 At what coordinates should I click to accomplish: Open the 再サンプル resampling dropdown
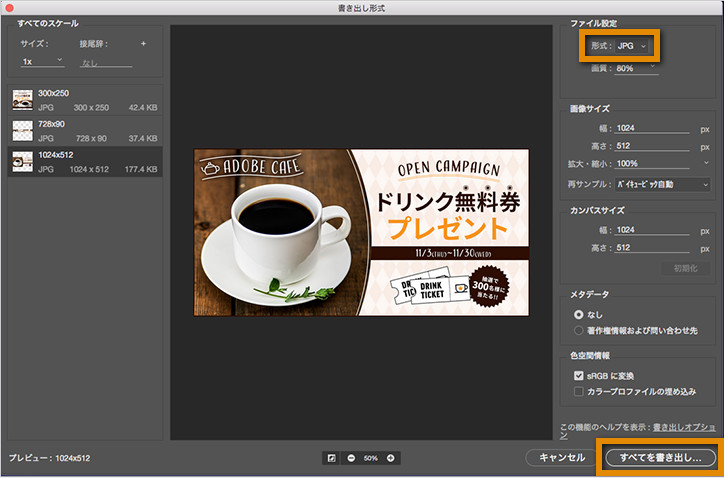pyautogui.click(x=662, y=185)
